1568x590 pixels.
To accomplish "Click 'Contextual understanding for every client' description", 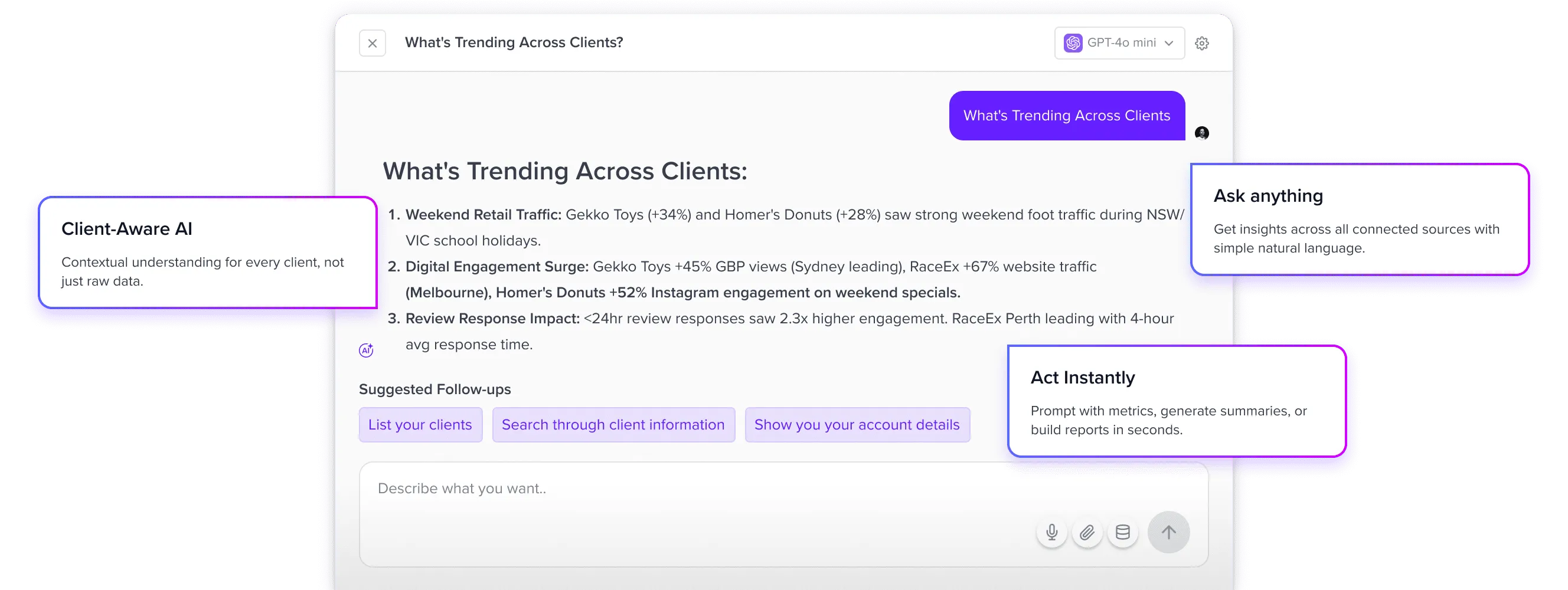I will point(202,271).
